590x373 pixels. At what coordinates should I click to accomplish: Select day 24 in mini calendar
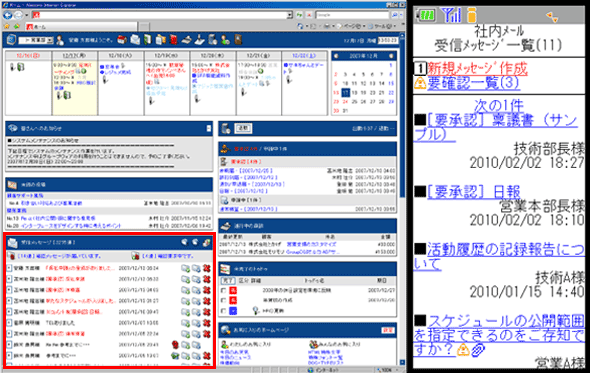345,102
